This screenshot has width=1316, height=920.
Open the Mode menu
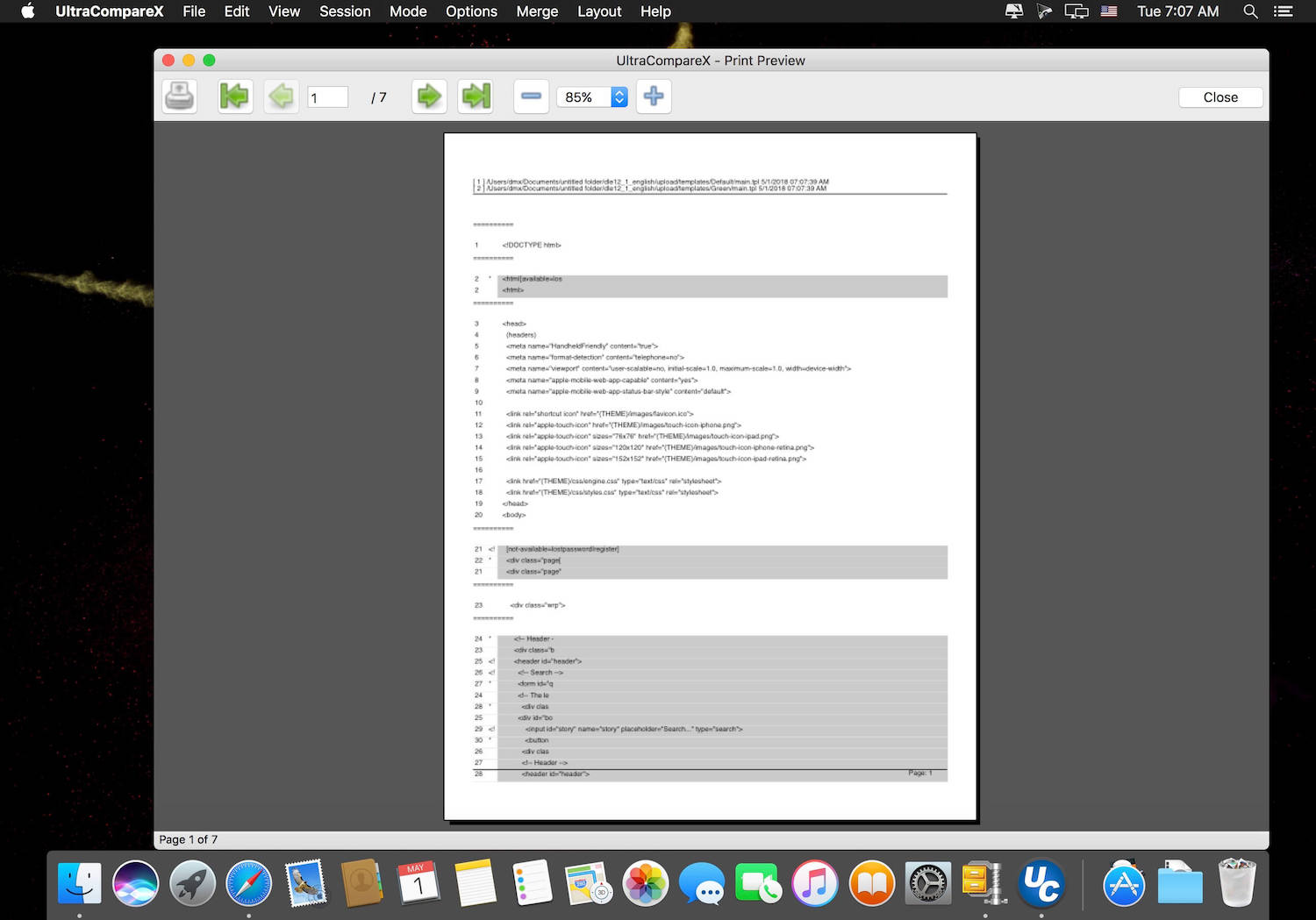(x=408, y=11)
